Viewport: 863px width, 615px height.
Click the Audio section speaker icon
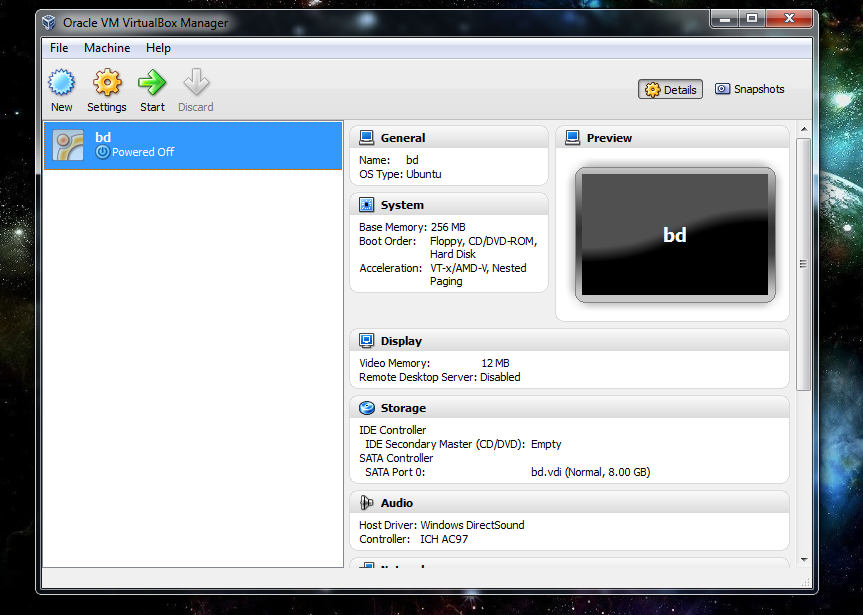[x=367, y=503]
